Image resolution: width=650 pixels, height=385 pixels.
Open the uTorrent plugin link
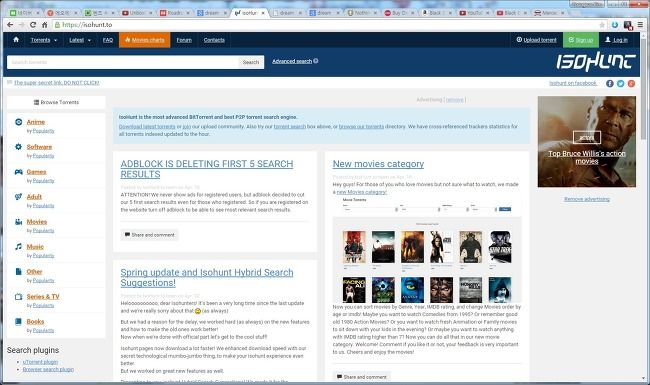[40, 362]
